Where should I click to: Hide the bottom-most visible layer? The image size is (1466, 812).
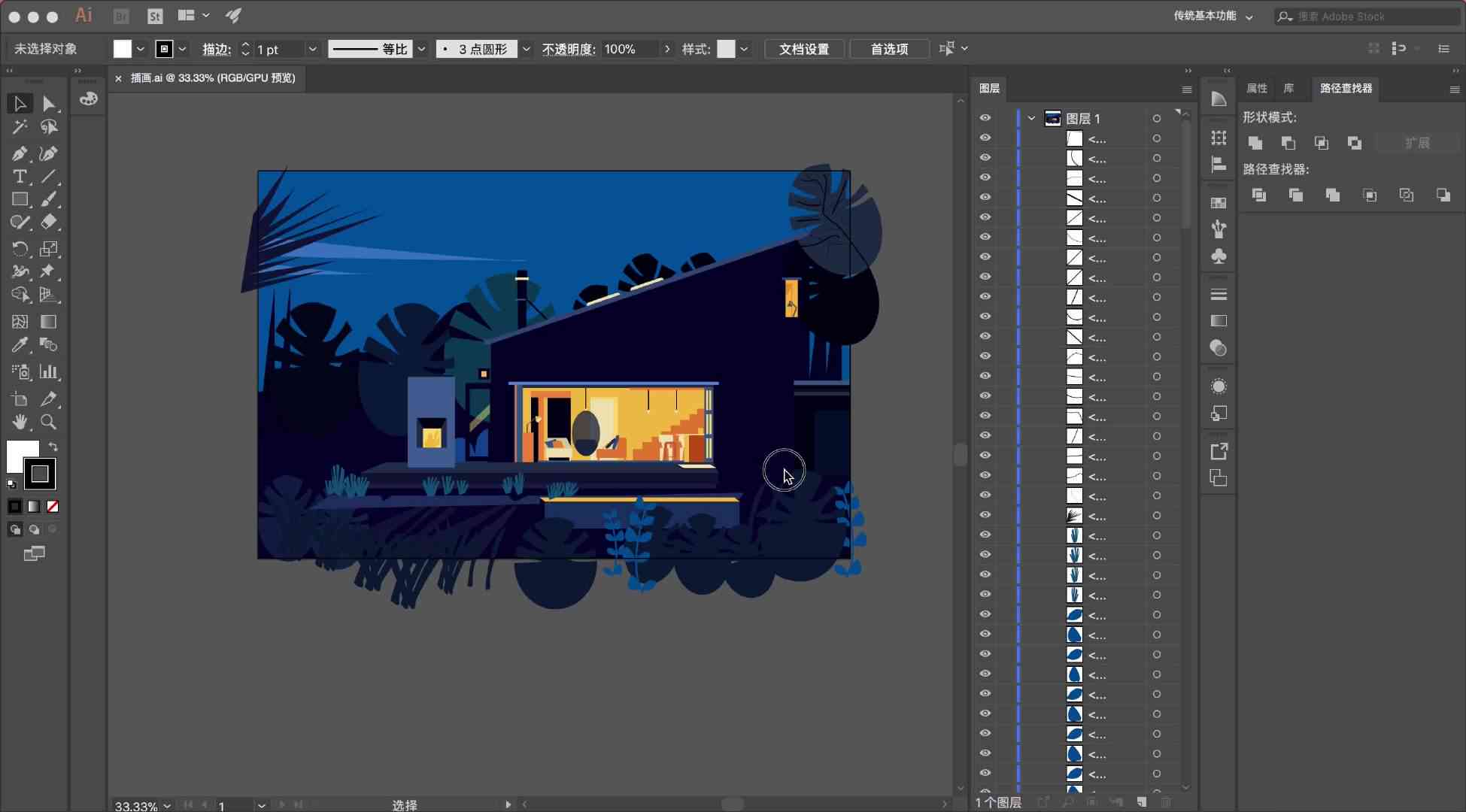[x=986, y=773]
